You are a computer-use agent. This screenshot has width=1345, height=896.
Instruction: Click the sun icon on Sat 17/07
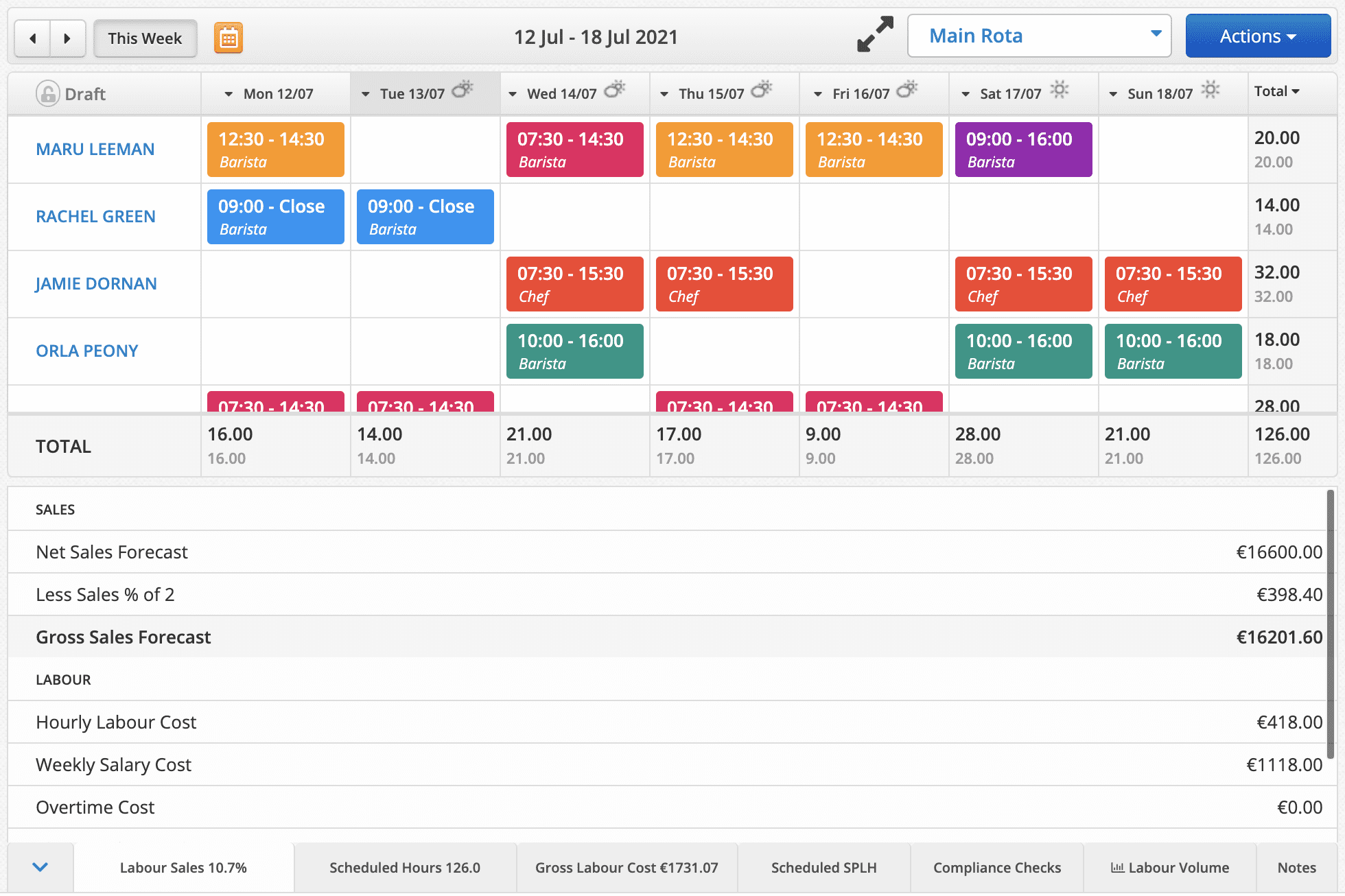1059,89
